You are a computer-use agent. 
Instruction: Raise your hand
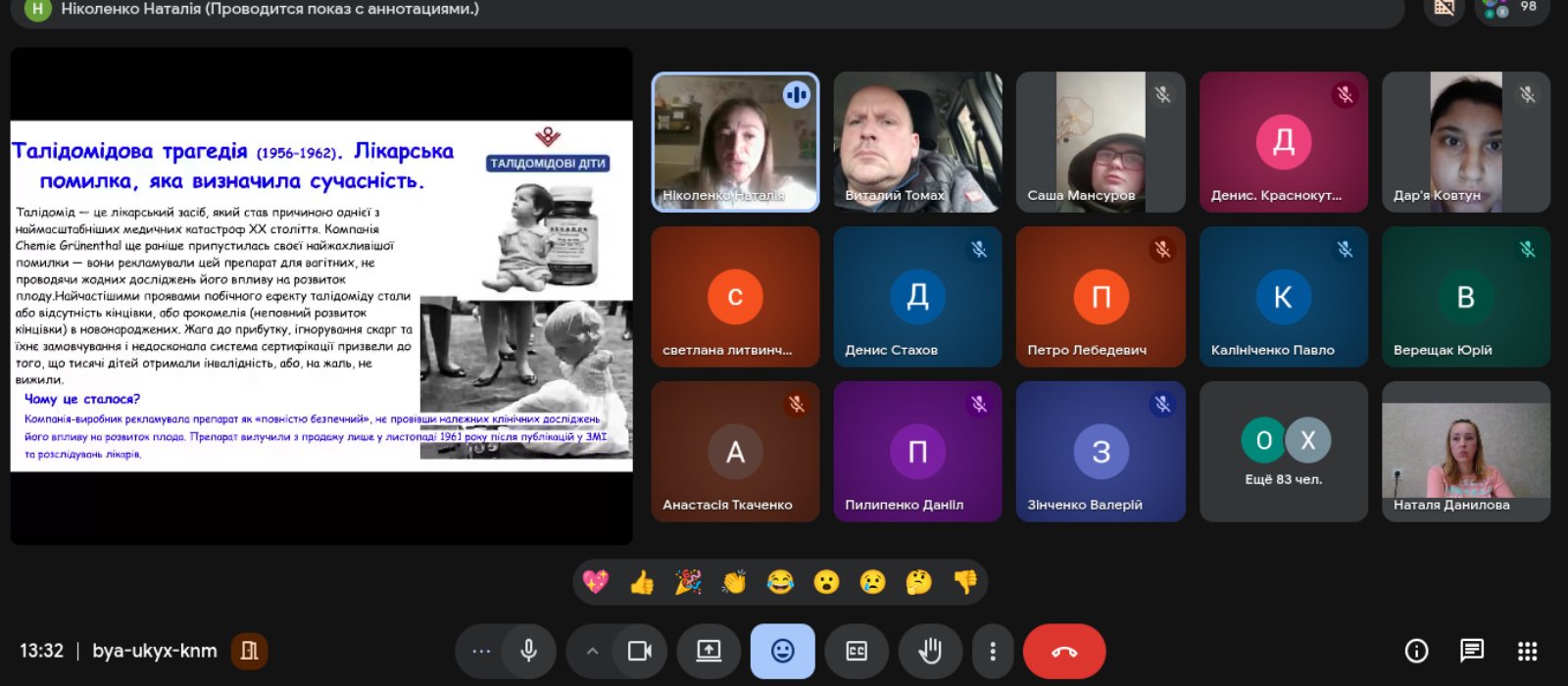[930, 651]
